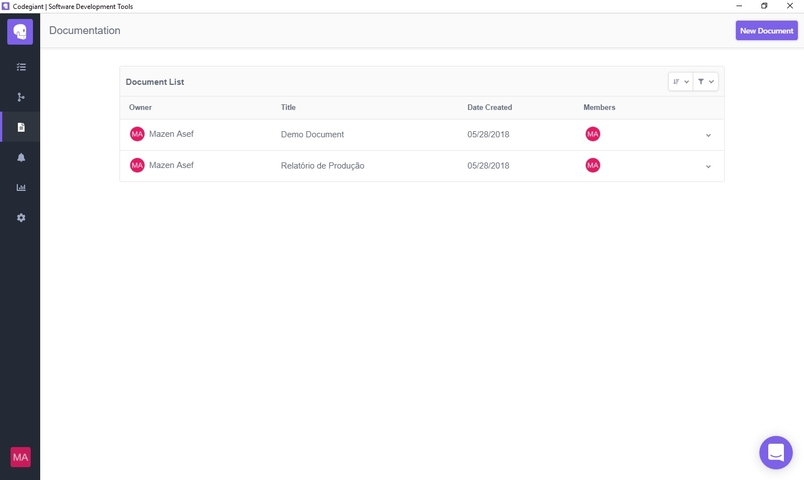This screenshot has width=804, height=480.
Task: Click the Date Created column header
Action: click(490, 107)
